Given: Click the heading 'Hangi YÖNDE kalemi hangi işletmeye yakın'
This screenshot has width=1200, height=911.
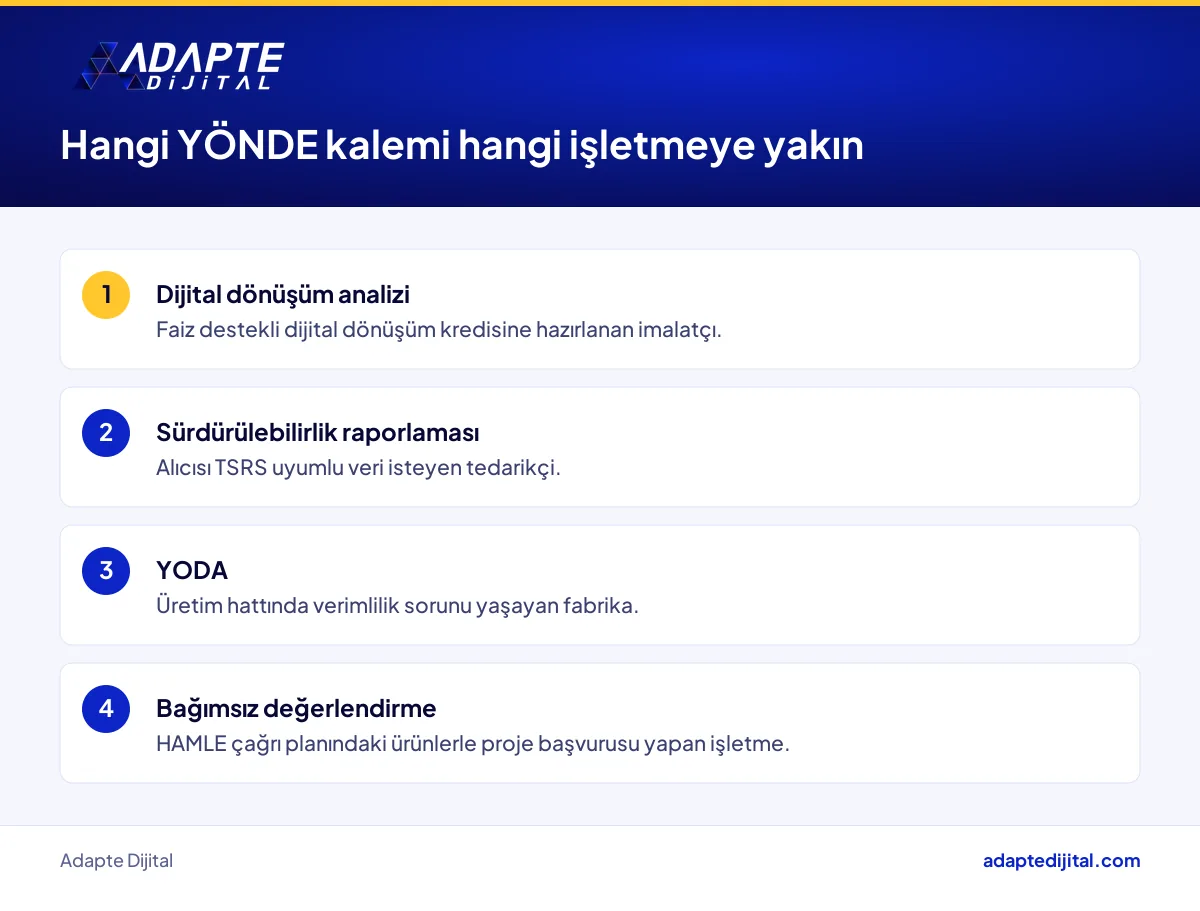Looking at the screenshot, I should (x=462, y=146).
